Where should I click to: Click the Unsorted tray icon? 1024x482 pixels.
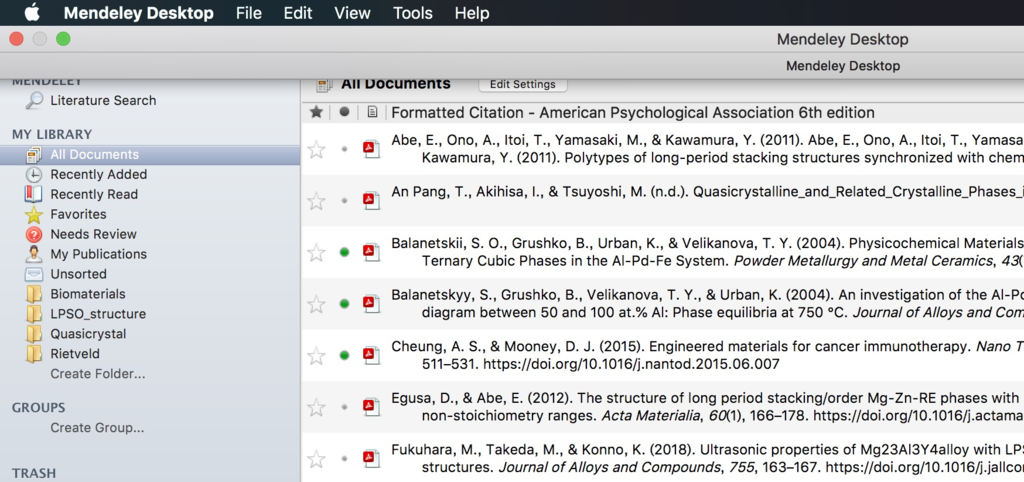pos(33,274)
